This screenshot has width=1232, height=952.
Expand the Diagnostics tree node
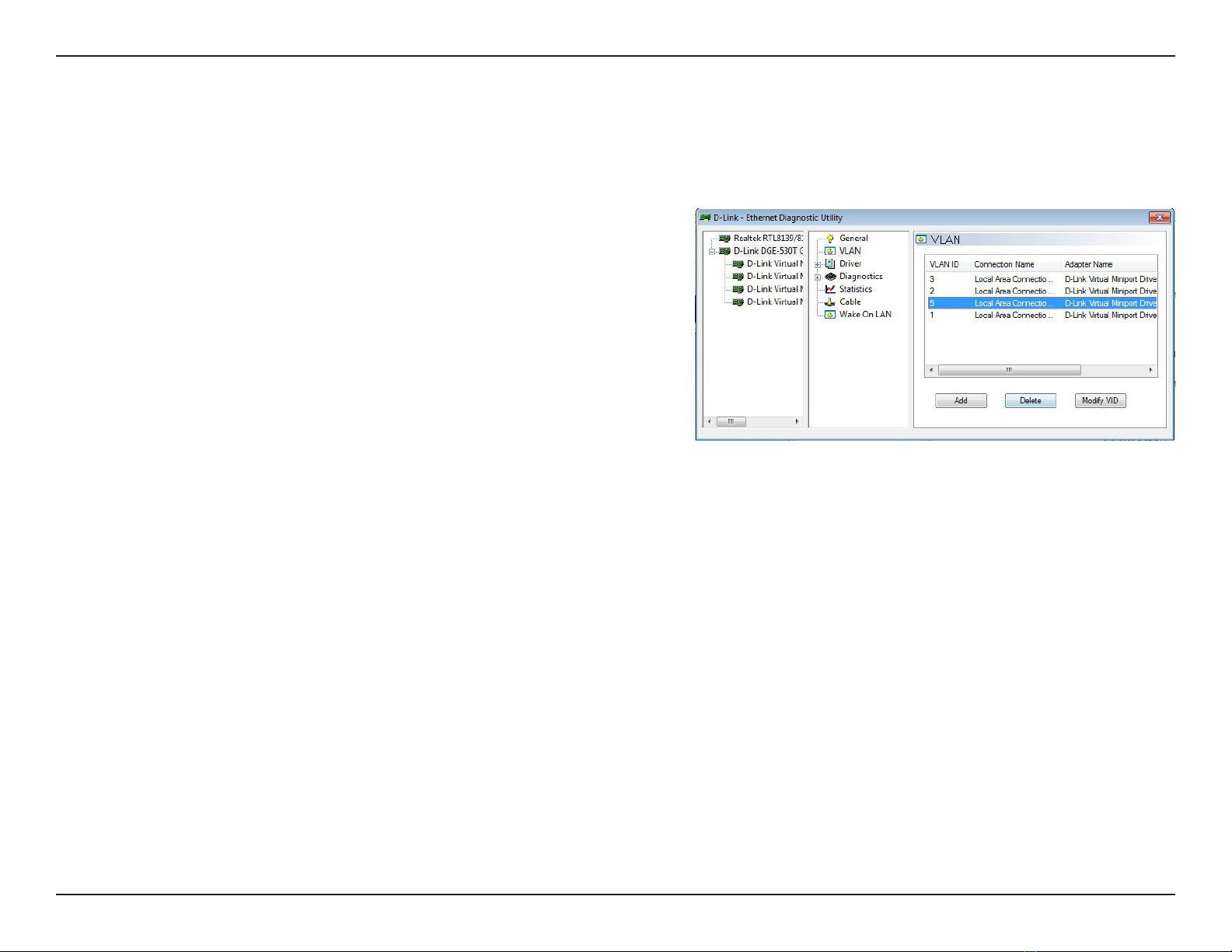click(818, 277)
